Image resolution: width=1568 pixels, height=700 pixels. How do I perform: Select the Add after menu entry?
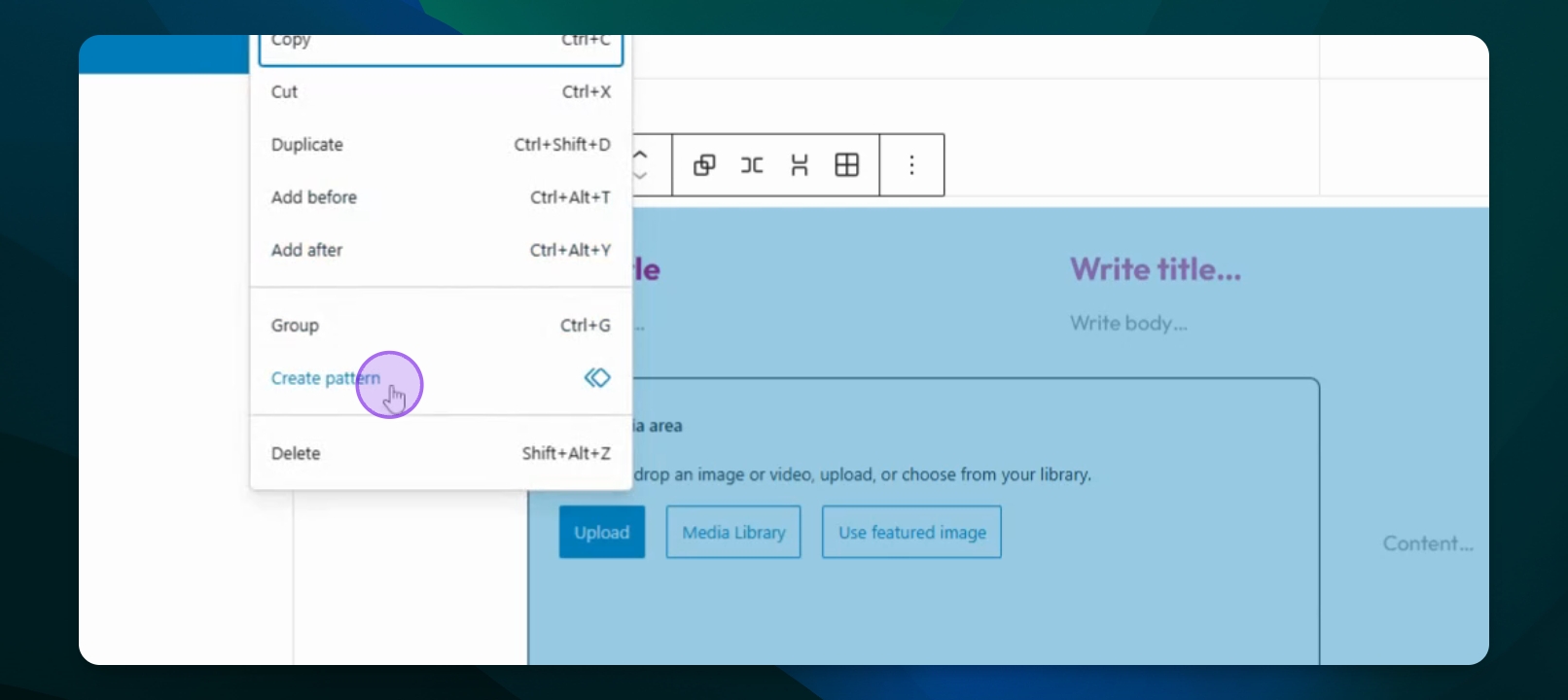pyautogui.click(x=441, y=250)
